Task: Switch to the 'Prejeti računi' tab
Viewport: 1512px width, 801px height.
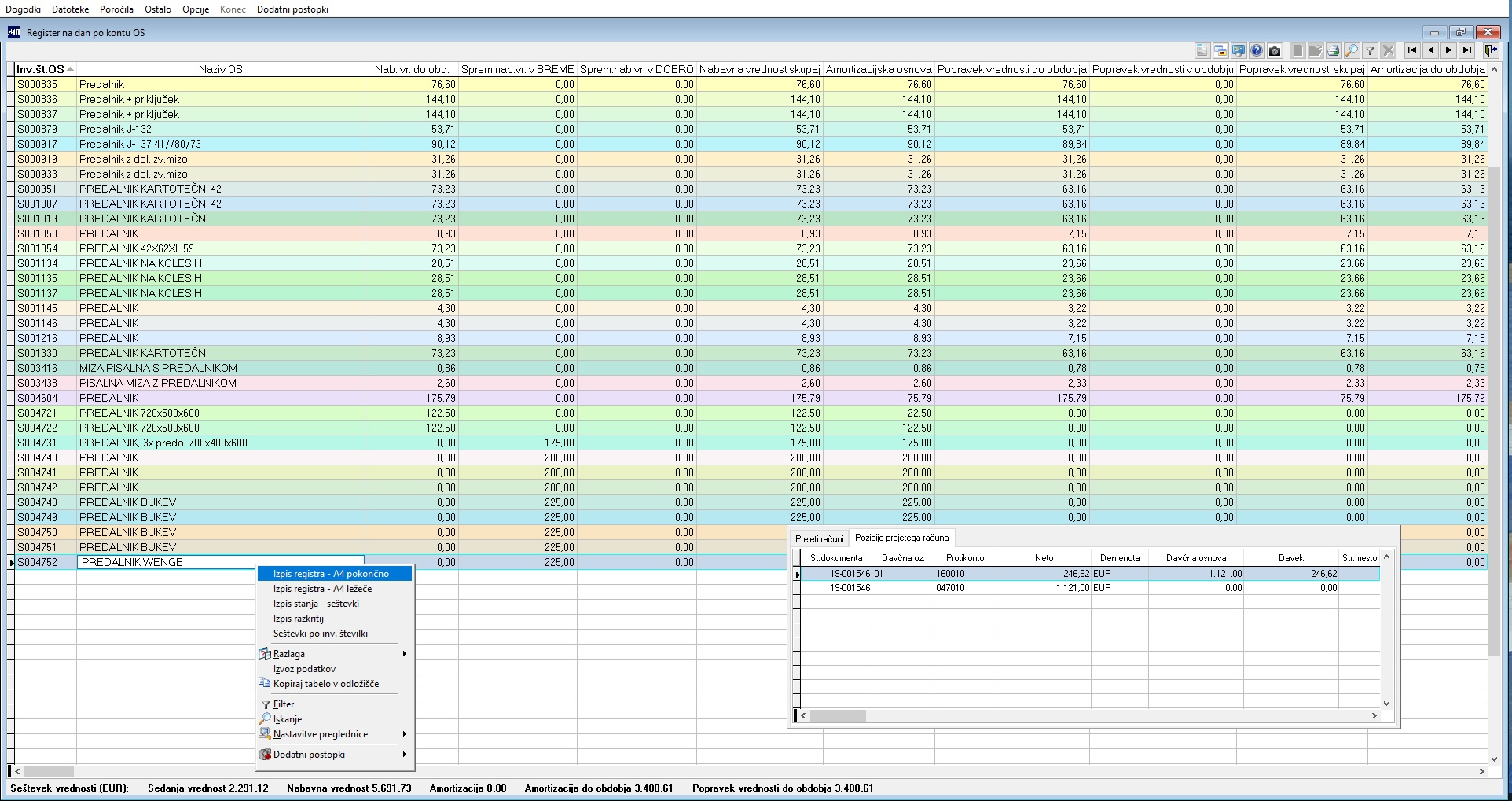Action: (x=820, y=539)
